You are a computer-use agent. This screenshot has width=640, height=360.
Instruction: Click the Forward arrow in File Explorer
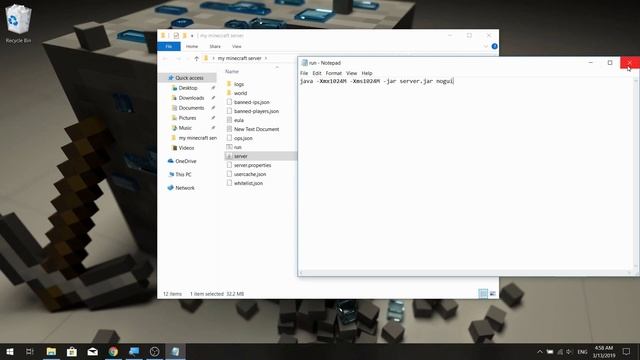[178, 58]
